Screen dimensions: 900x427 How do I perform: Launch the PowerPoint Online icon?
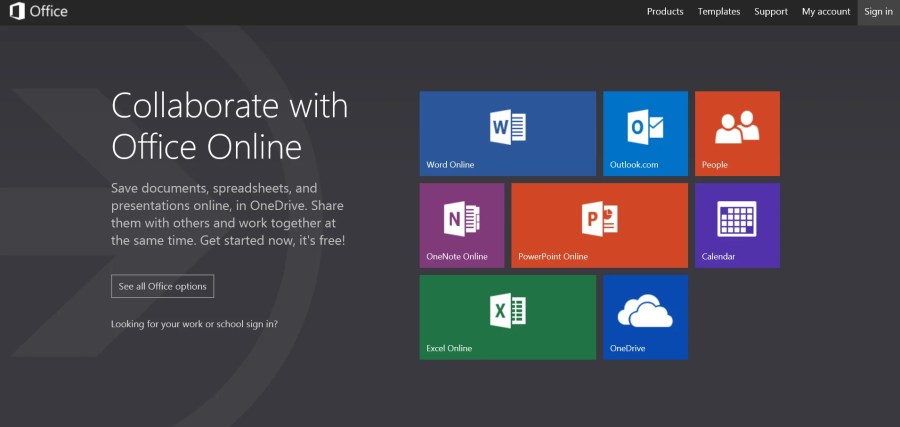(599, 219)
